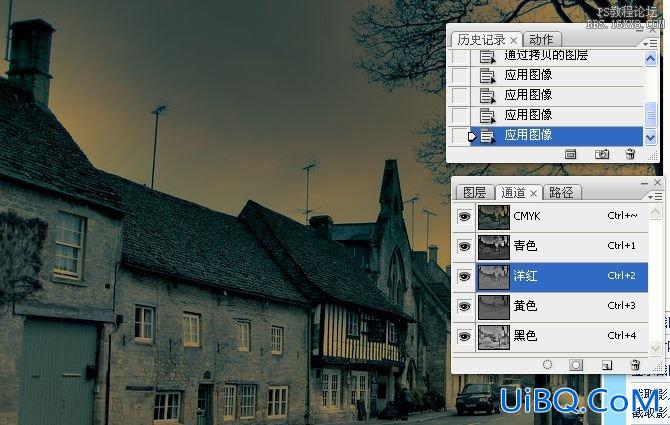The height and width of the screenshot is (425, 670).
Task: Close the Channels panel group
Action: tap(657, 183)
